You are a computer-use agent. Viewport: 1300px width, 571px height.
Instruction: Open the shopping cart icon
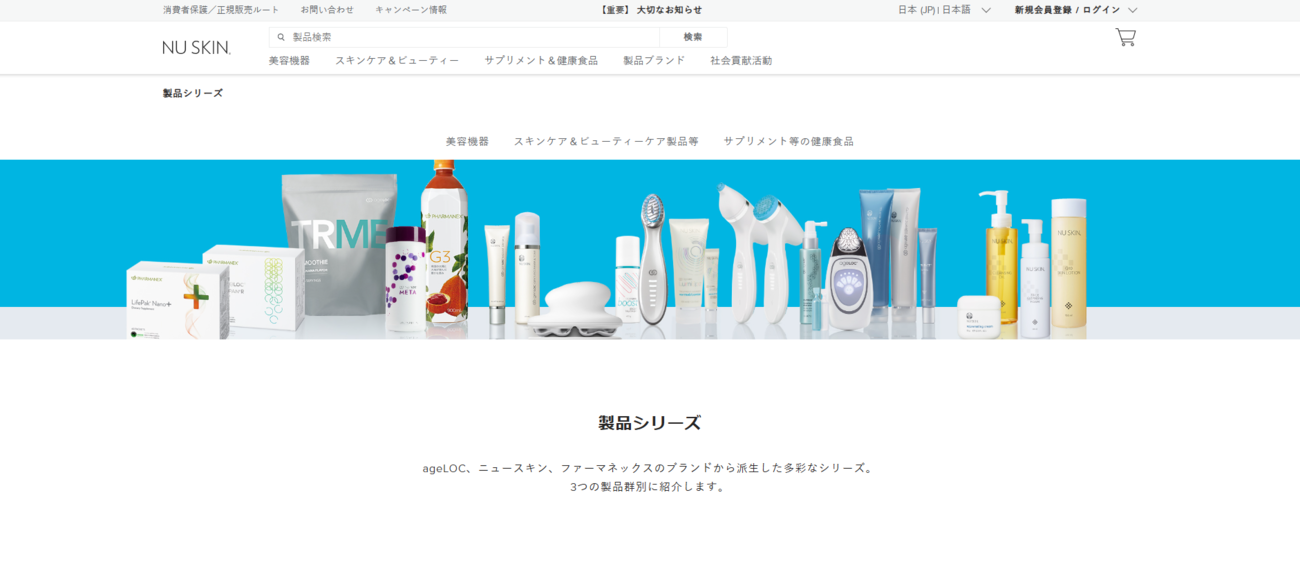click(x=1125, y=37)
